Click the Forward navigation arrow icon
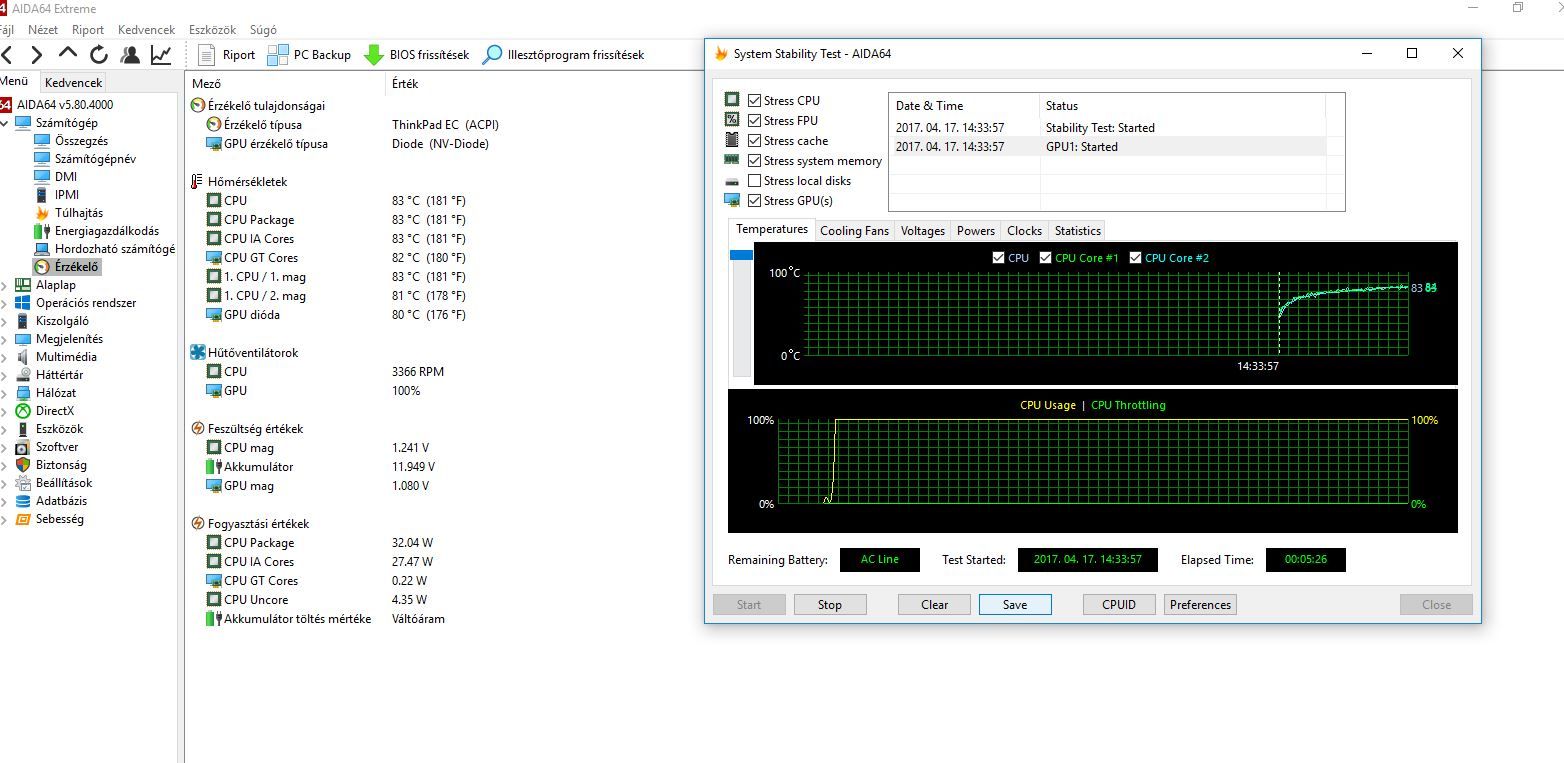 (x=36, y=55)
